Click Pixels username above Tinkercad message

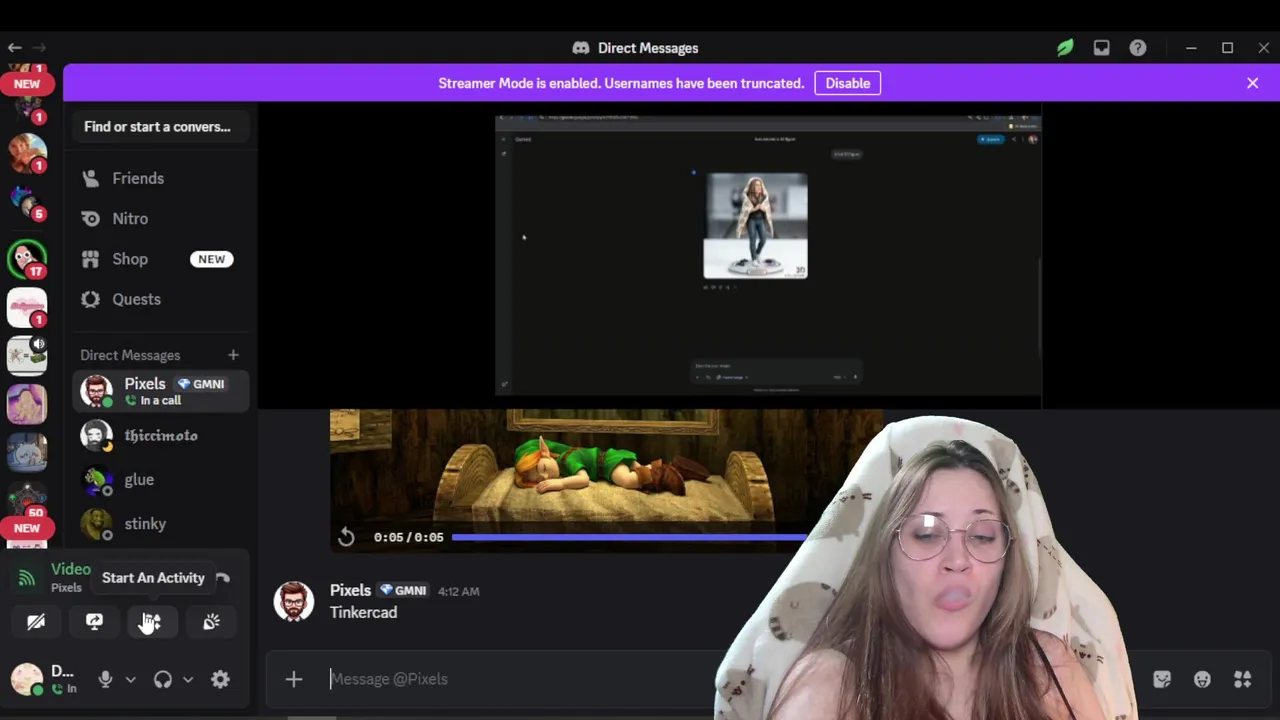pos(350,591)
